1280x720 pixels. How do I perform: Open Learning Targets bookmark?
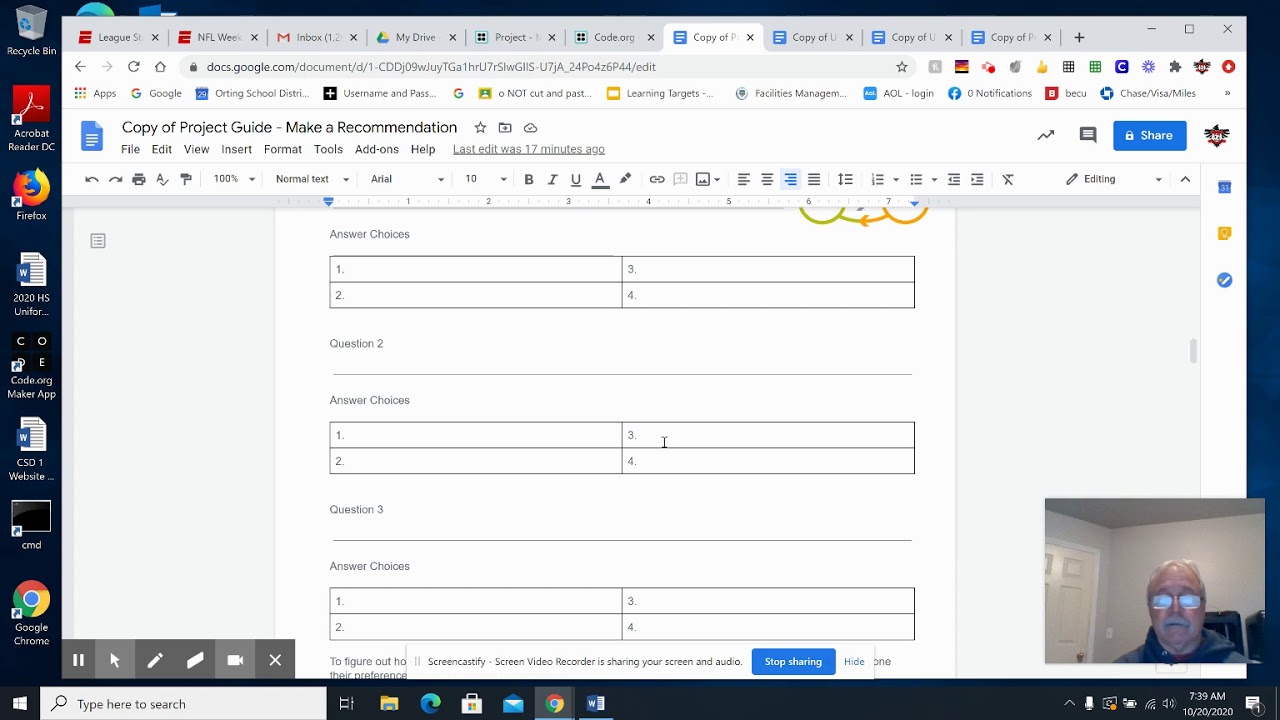point(661,93)
